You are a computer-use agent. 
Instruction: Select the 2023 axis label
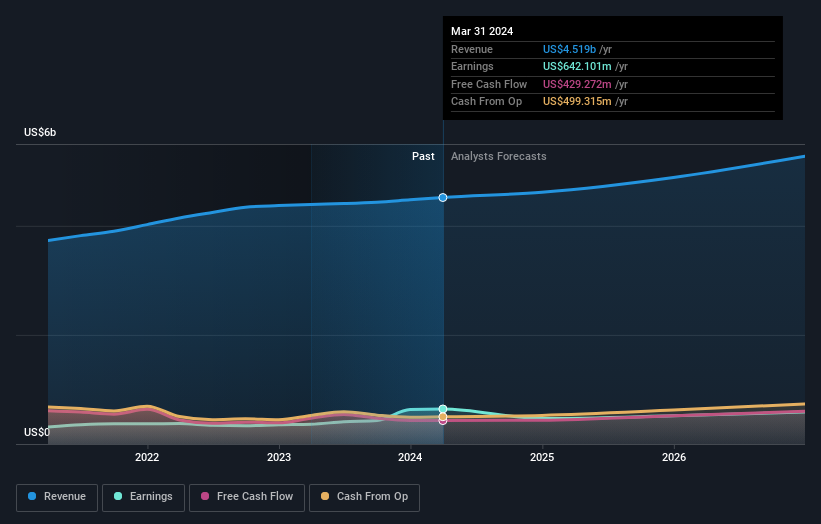(279, 457)
